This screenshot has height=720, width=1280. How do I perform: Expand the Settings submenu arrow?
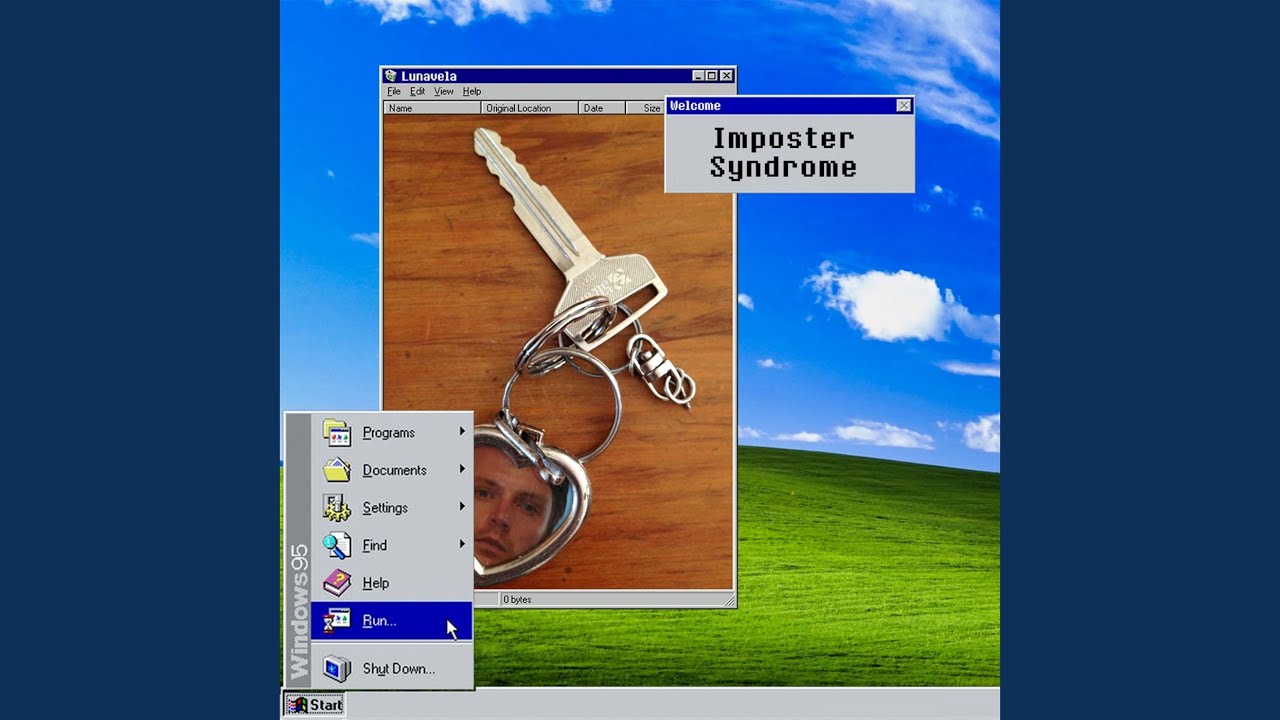pos(462,507)
